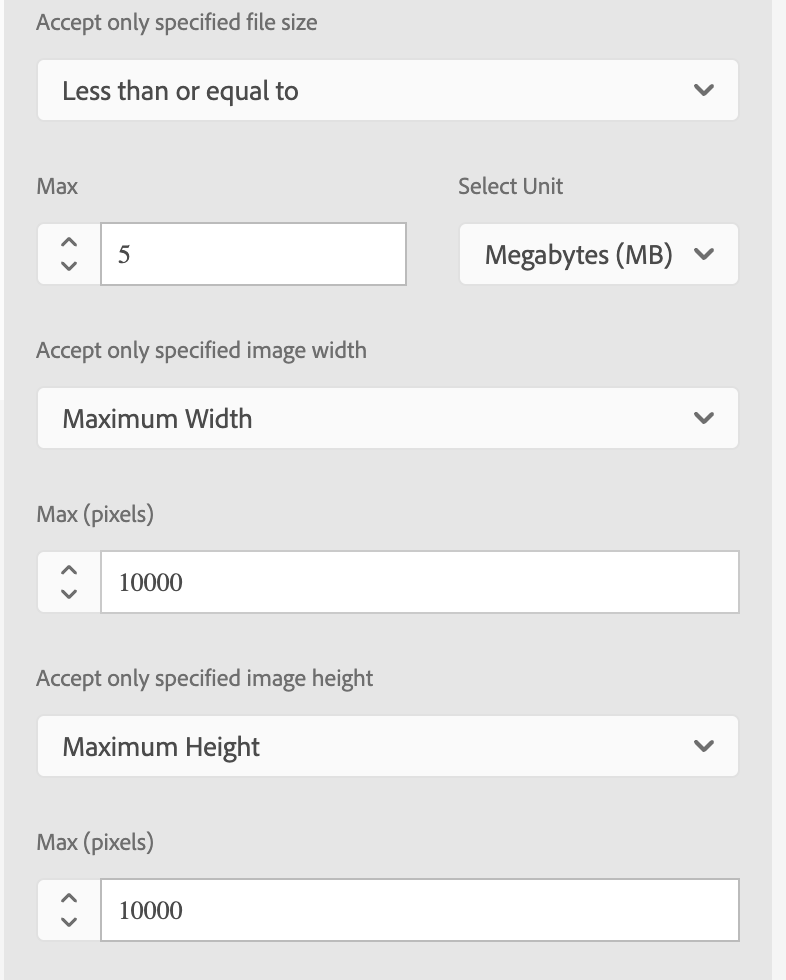The width and height of the screenshot is (786, 980).
Task: Click the 'Accept only specified image height' label
Action: [x=204, y=678]
